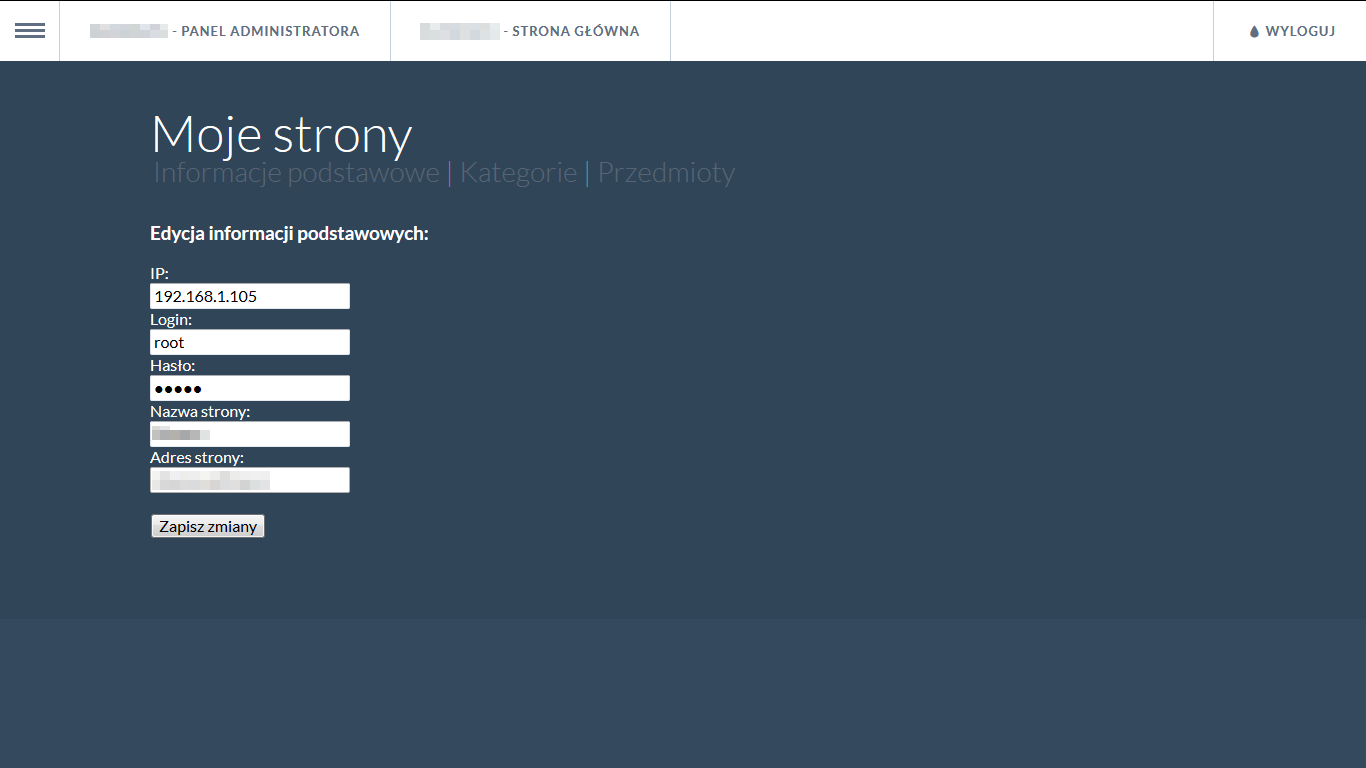Click the Hasło password field
Image resolution: width=1366 pixels, height=768 pixels.
(250, 388)
